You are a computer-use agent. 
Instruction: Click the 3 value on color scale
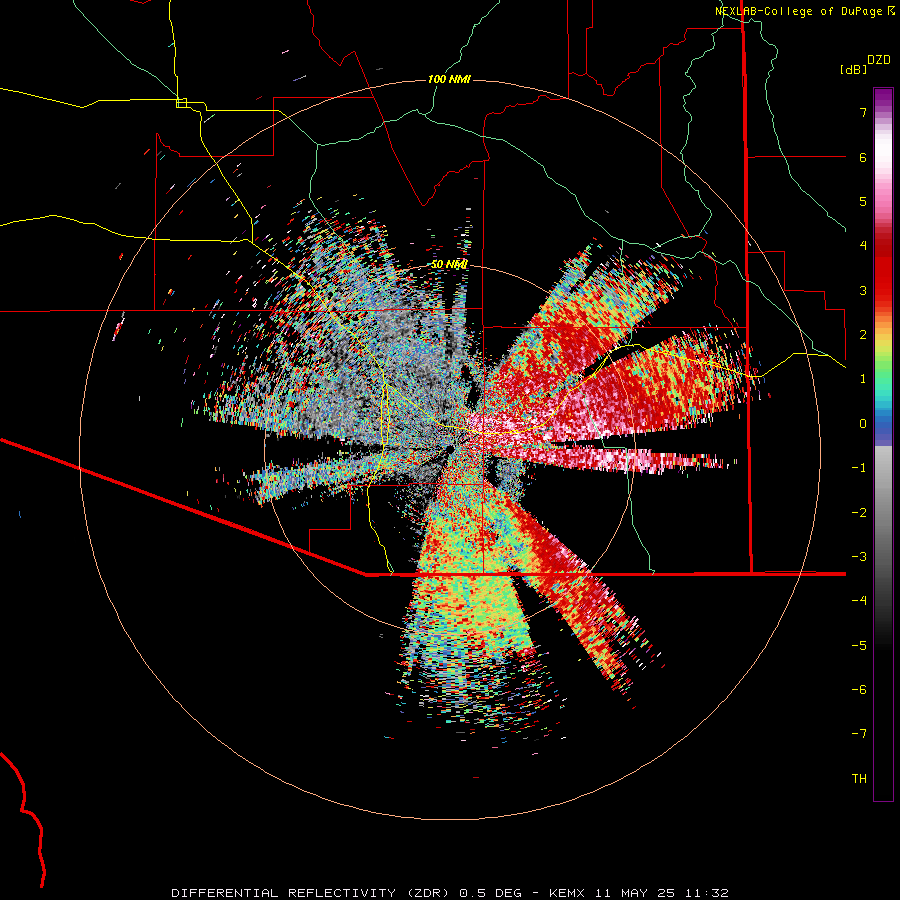[x=863, y=290]
